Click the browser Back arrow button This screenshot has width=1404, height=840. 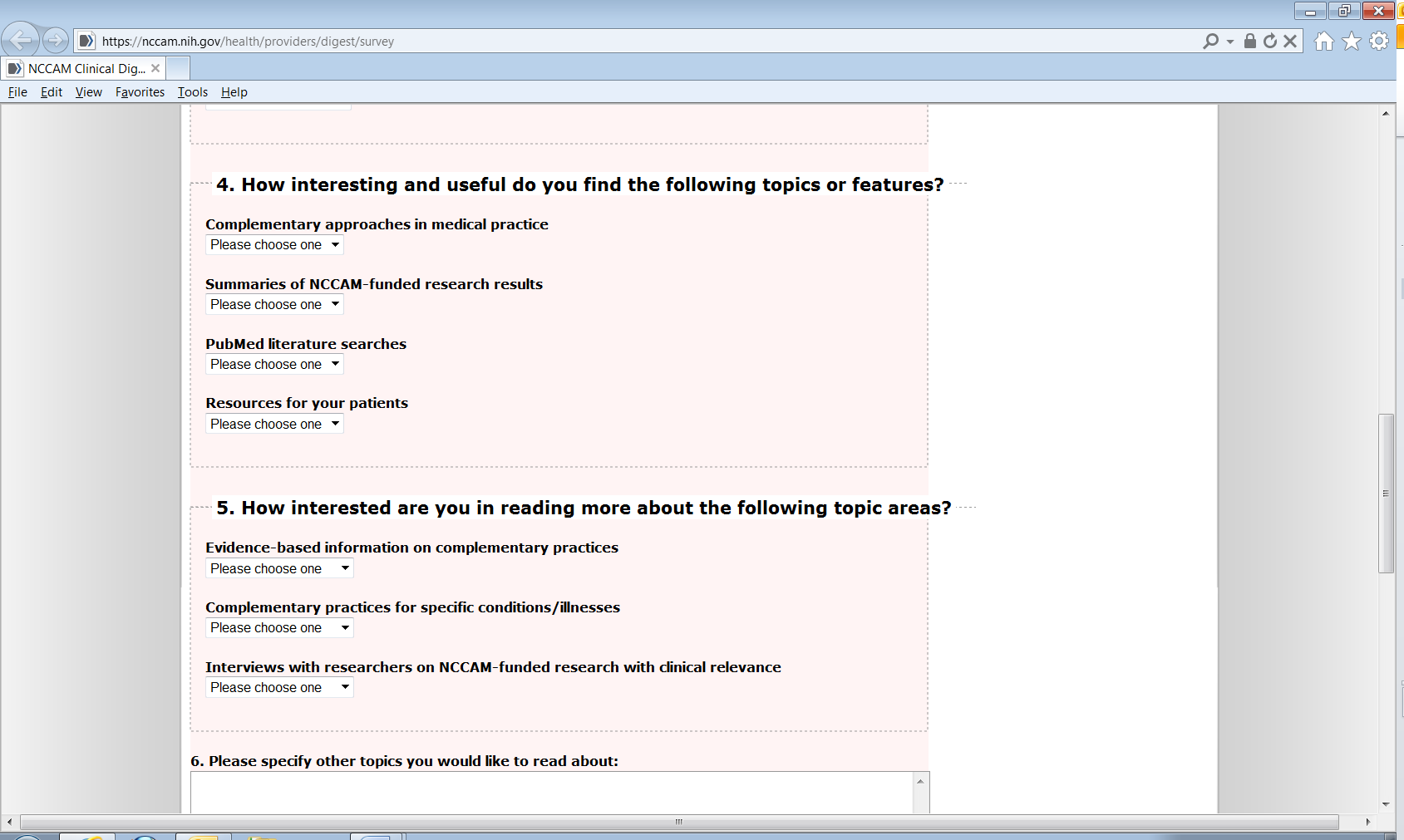[20, 39]
